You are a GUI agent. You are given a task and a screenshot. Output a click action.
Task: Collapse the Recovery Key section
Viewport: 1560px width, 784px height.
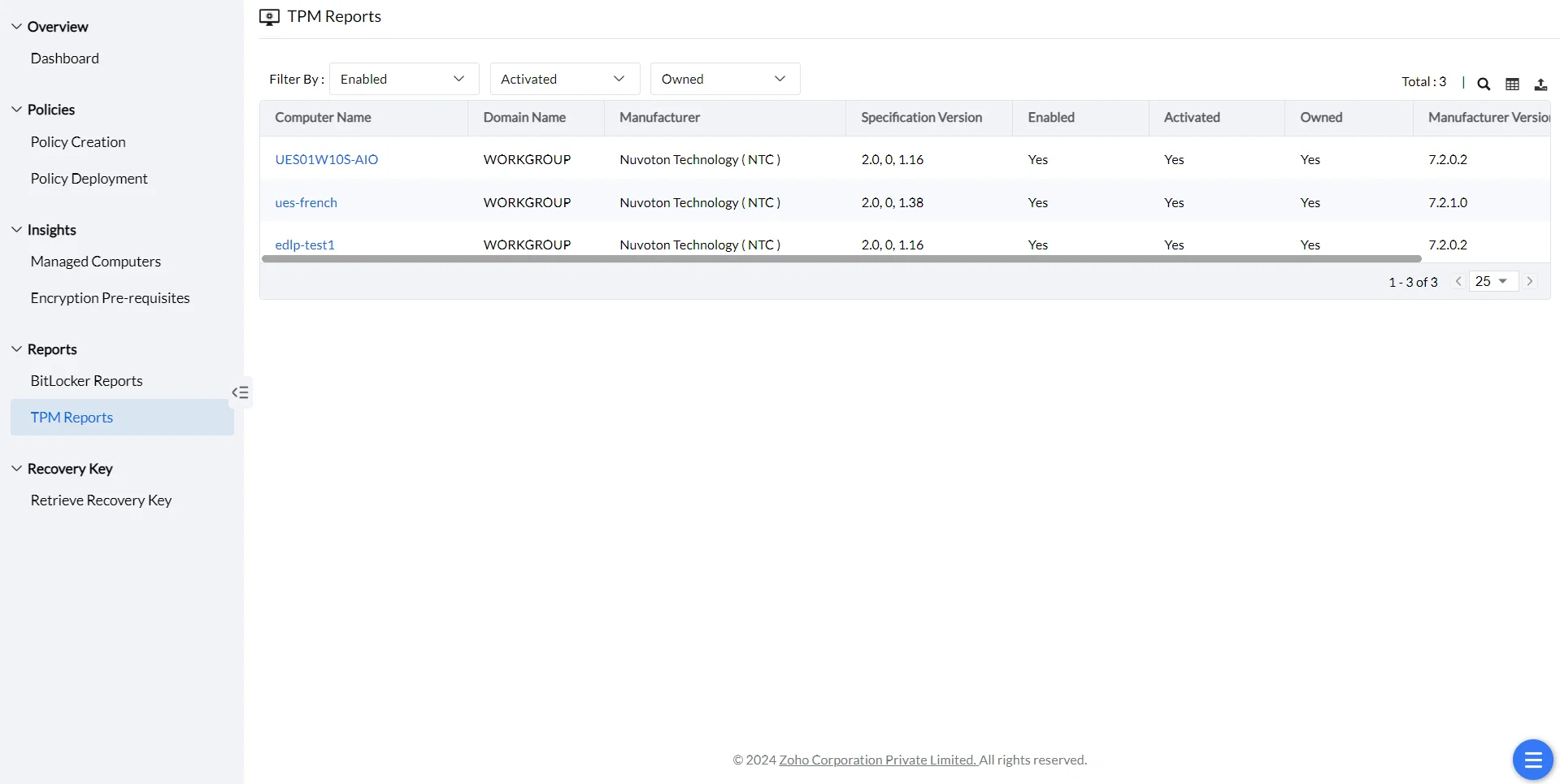(x=16, y=468)
